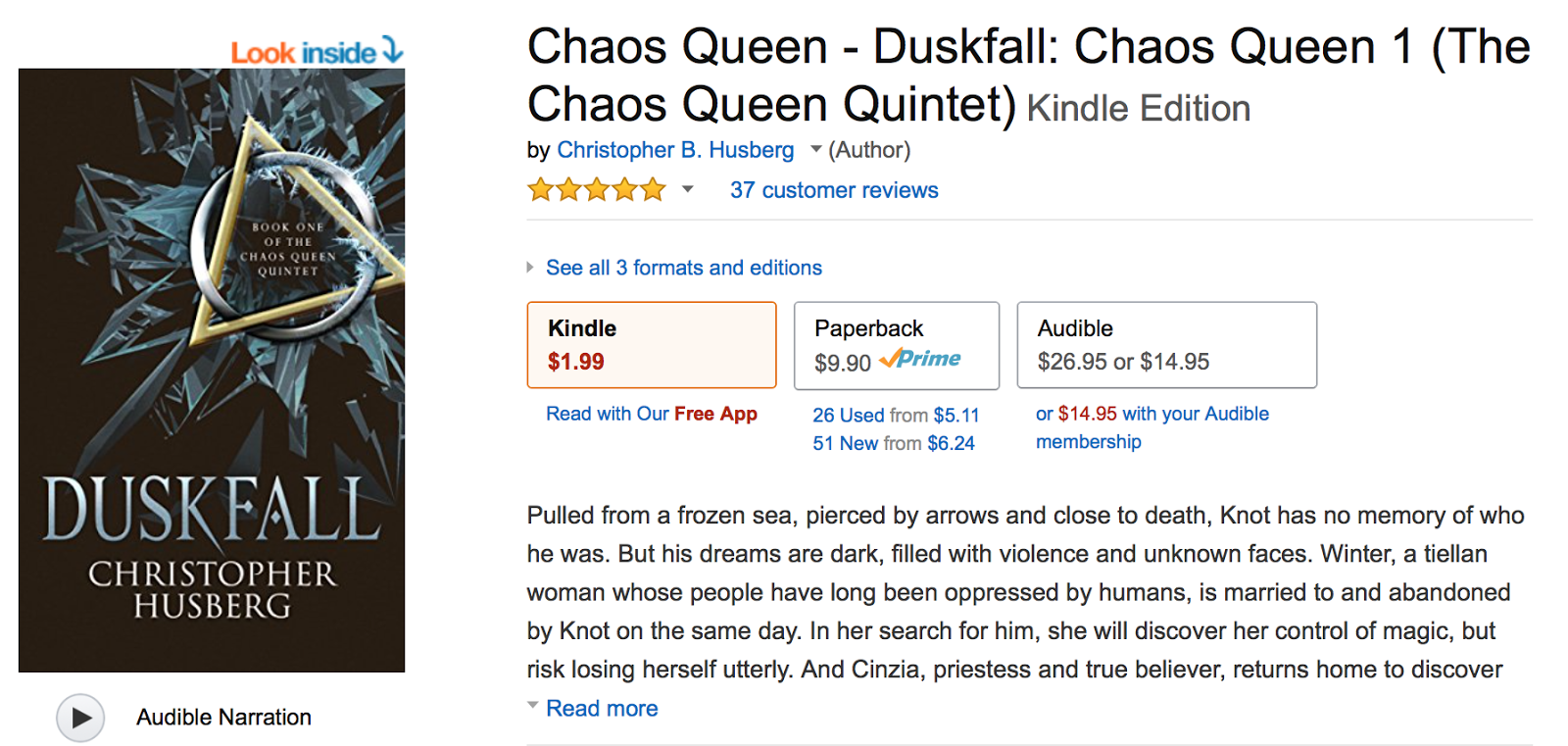Click the Duskfall book cover image
The width and height of the screenshot is (1568, 746).
pos(212,371)
